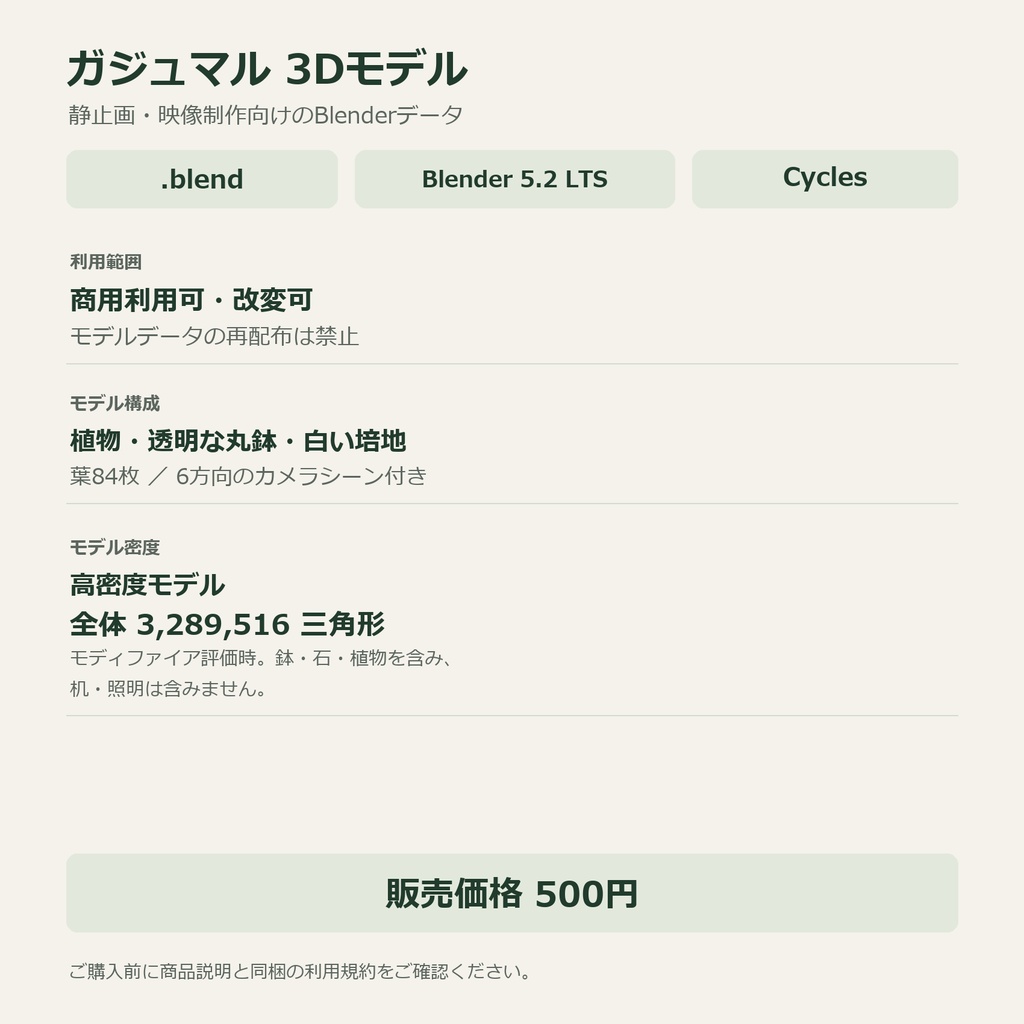The image size is (1024, 1024).
Task: Click the .blend format tag
Action: [x=202, y=179]
